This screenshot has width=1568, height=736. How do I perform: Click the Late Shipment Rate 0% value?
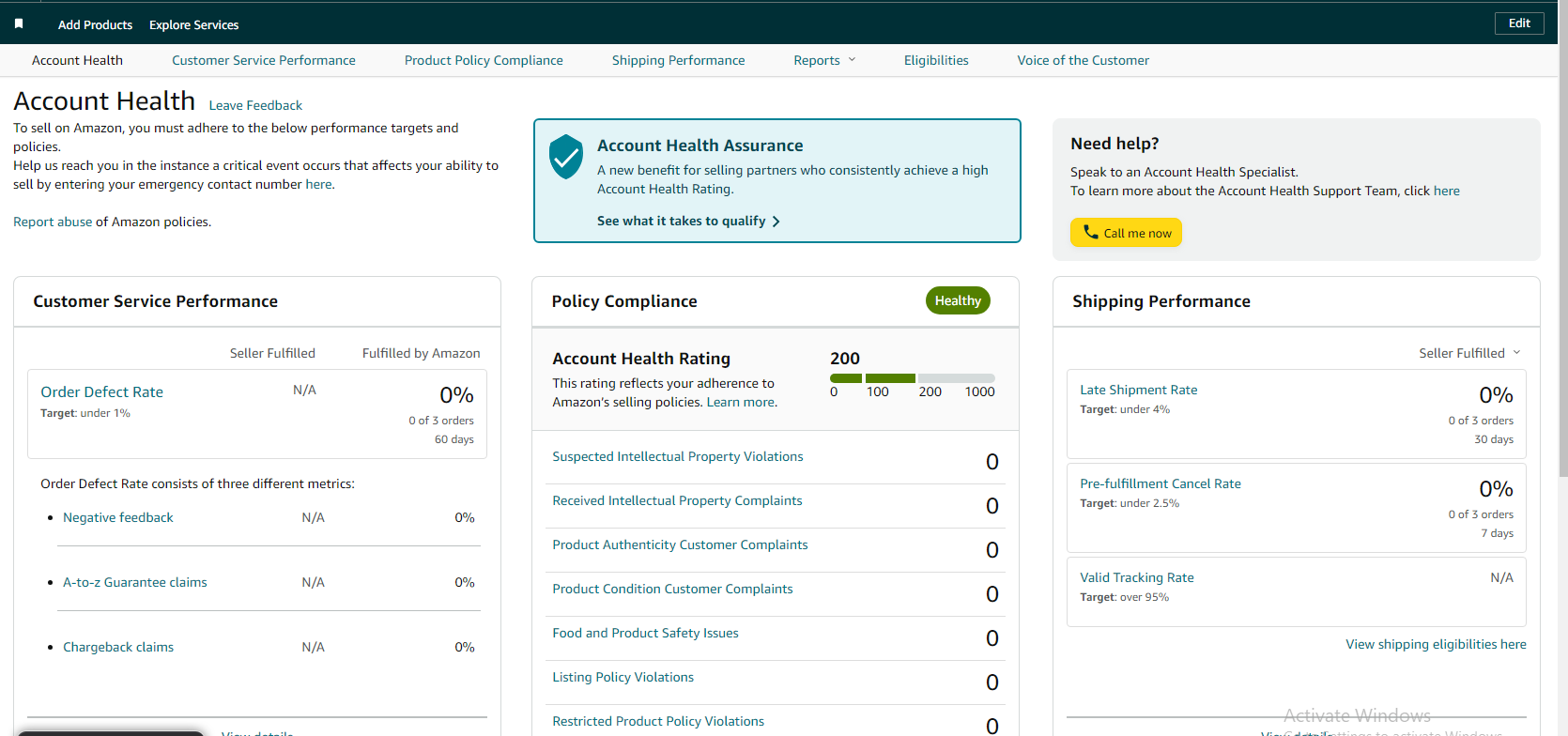1496,395
